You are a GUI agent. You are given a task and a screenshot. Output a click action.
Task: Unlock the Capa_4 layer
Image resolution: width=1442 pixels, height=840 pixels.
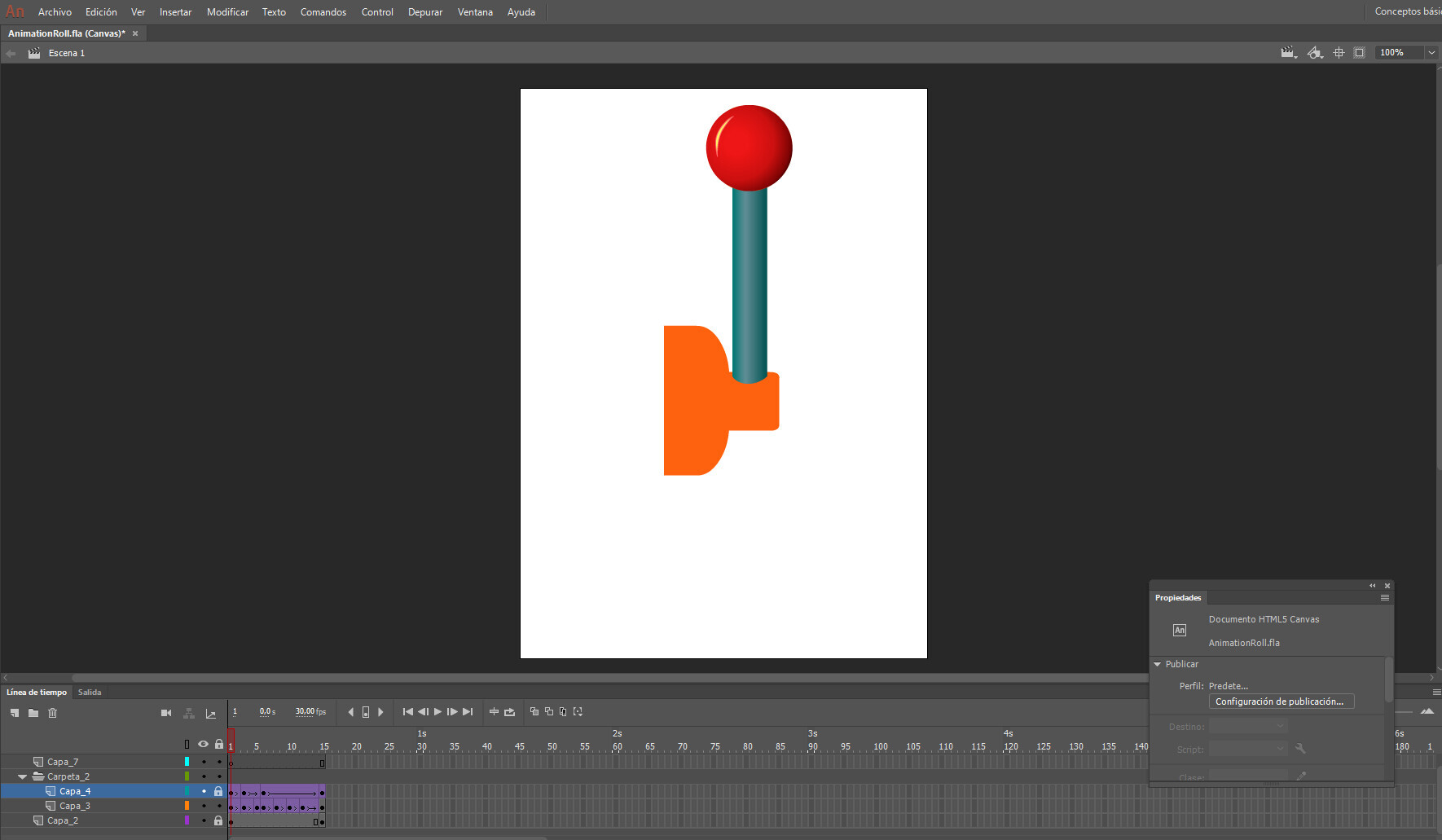click(x=218, y=791)
